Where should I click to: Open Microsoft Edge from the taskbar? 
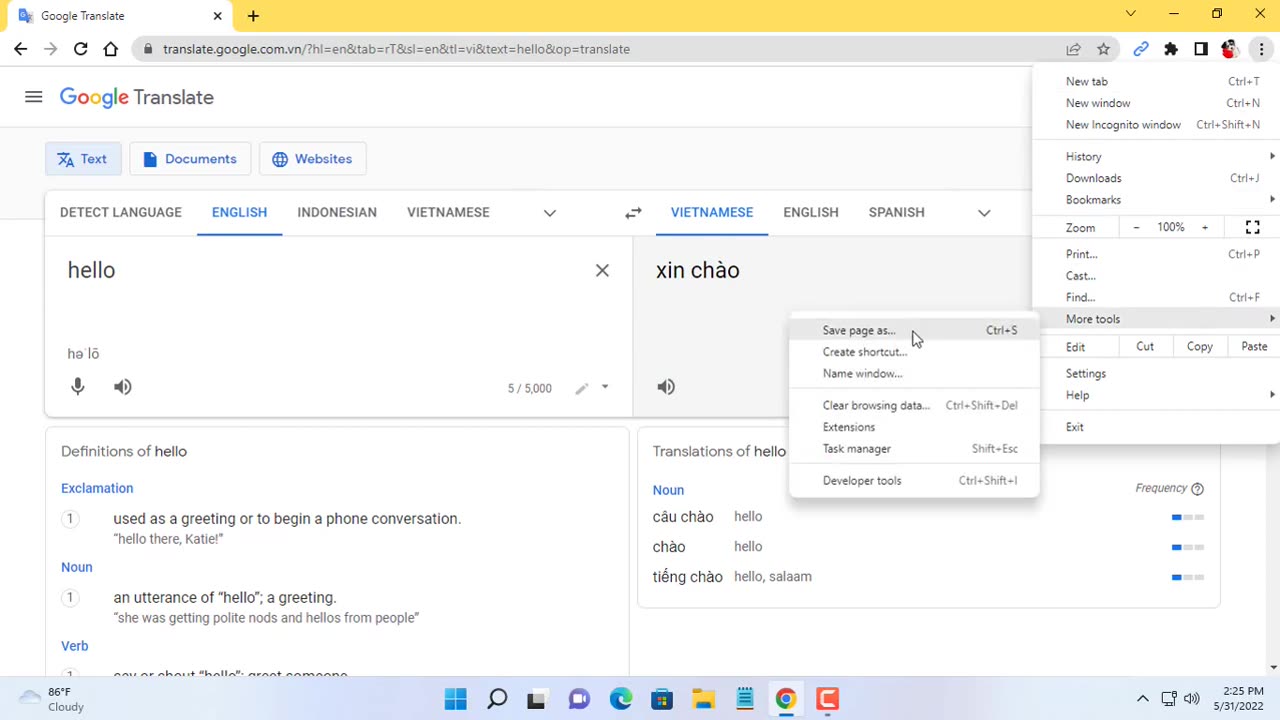click(621, 699)
